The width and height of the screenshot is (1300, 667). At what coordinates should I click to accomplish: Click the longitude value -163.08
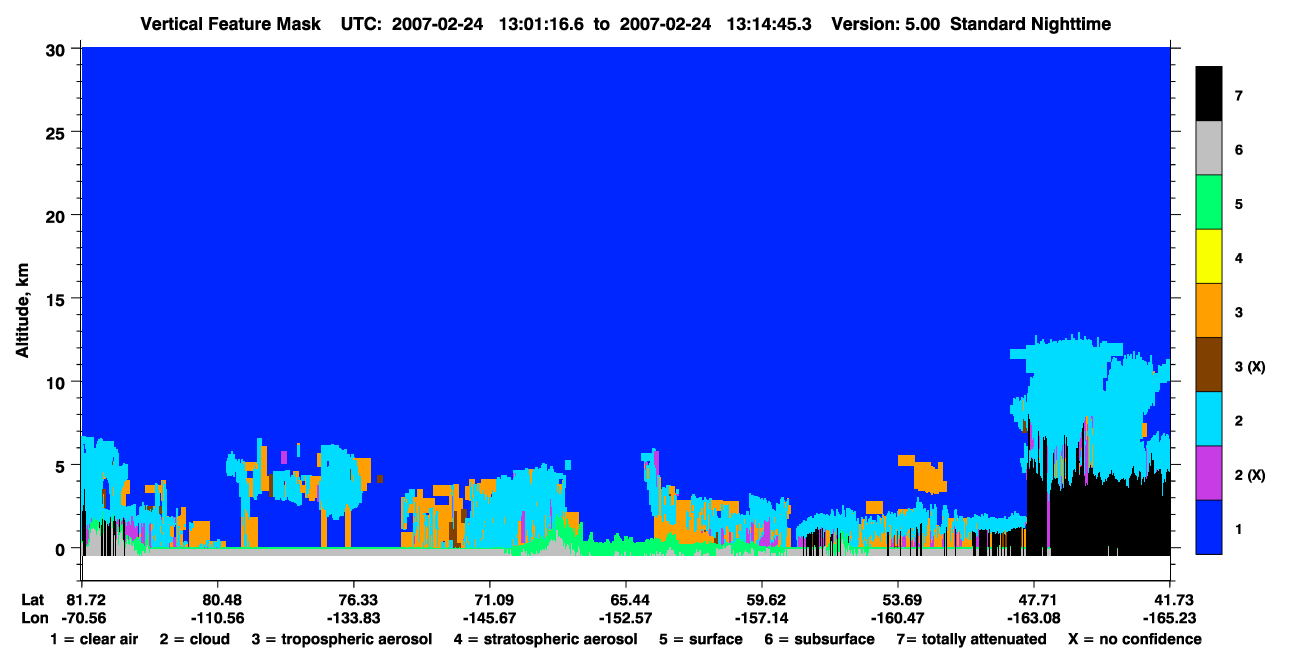[1033, 617]
